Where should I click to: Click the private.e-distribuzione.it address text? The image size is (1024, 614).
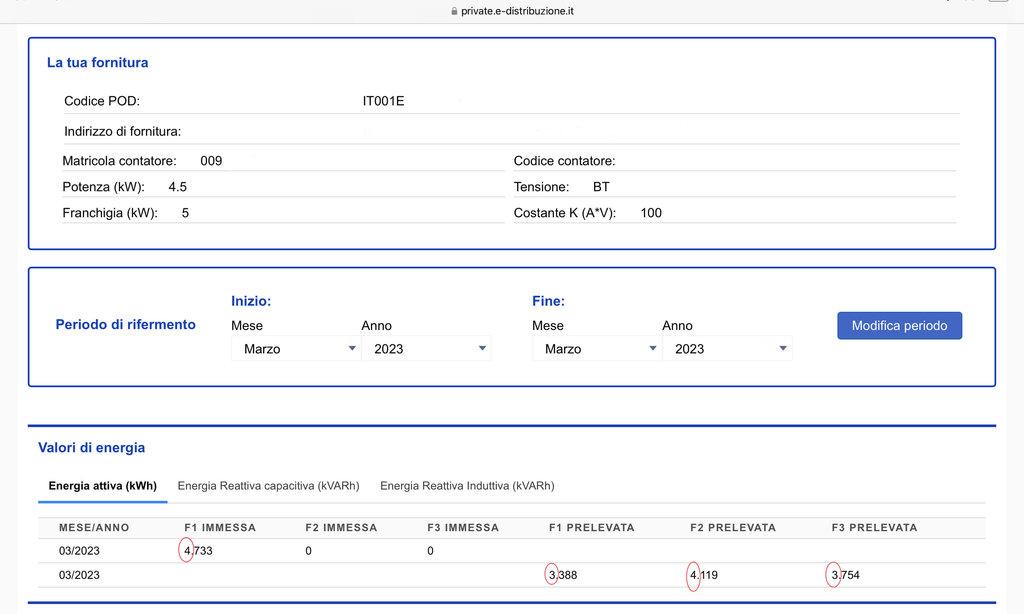coord(517,11)
